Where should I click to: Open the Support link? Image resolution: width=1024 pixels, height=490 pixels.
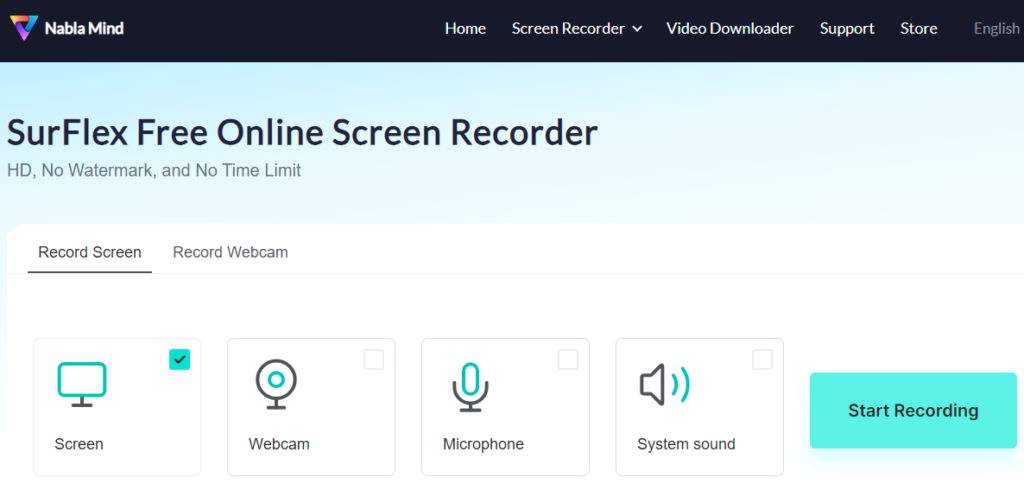[x=847, y=28]
